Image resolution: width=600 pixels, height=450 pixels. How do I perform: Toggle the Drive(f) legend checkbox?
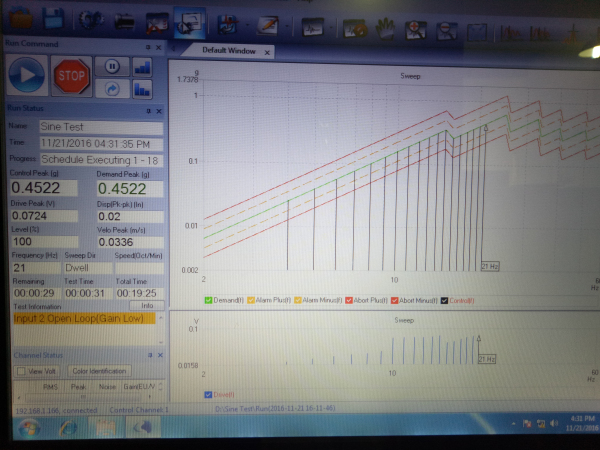tap(208, 394)
